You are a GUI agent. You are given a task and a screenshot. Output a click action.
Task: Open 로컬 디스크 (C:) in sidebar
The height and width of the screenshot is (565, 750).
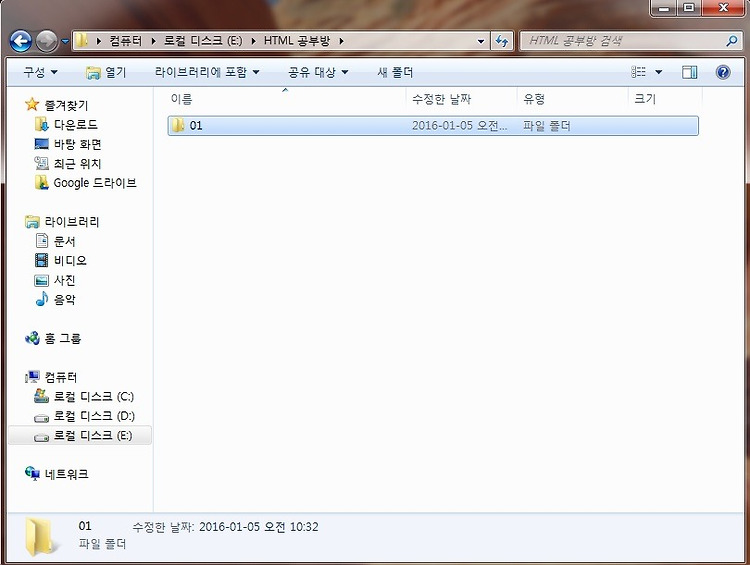pyautogui.click(x=94, y=397)
